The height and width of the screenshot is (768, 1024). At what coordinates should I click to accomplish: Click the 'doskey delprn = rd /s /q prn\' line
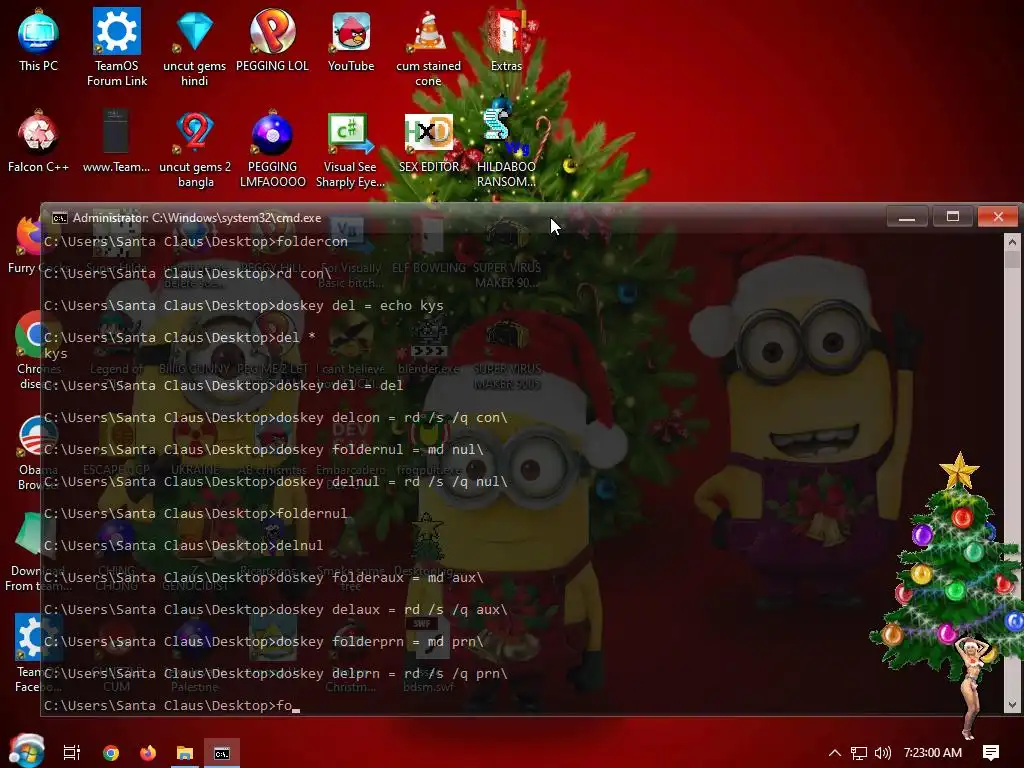tap(276, 673)
